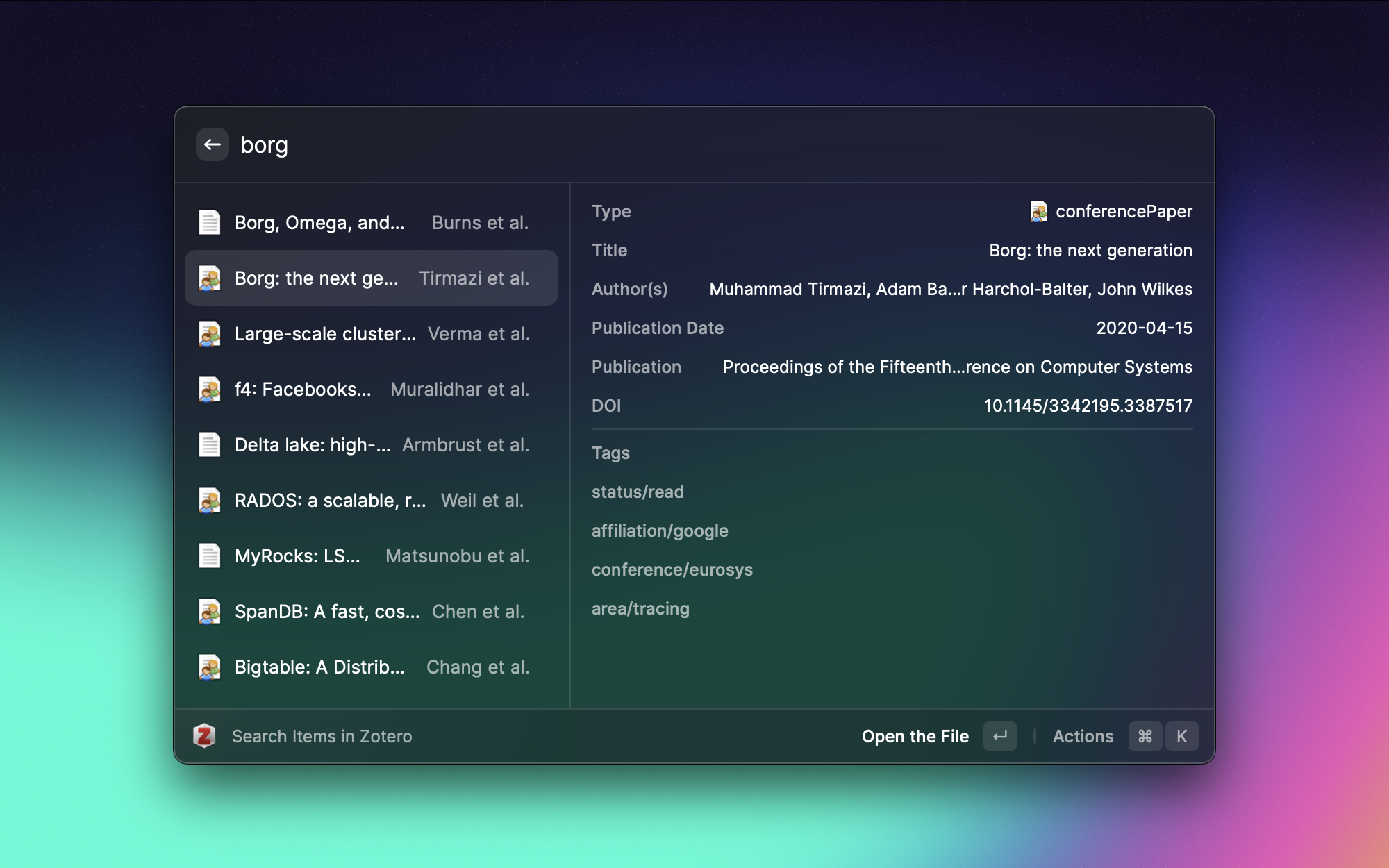Click the Return key hint button
The height and width of the screenshot is (868, 1389).
click(999, 736)
